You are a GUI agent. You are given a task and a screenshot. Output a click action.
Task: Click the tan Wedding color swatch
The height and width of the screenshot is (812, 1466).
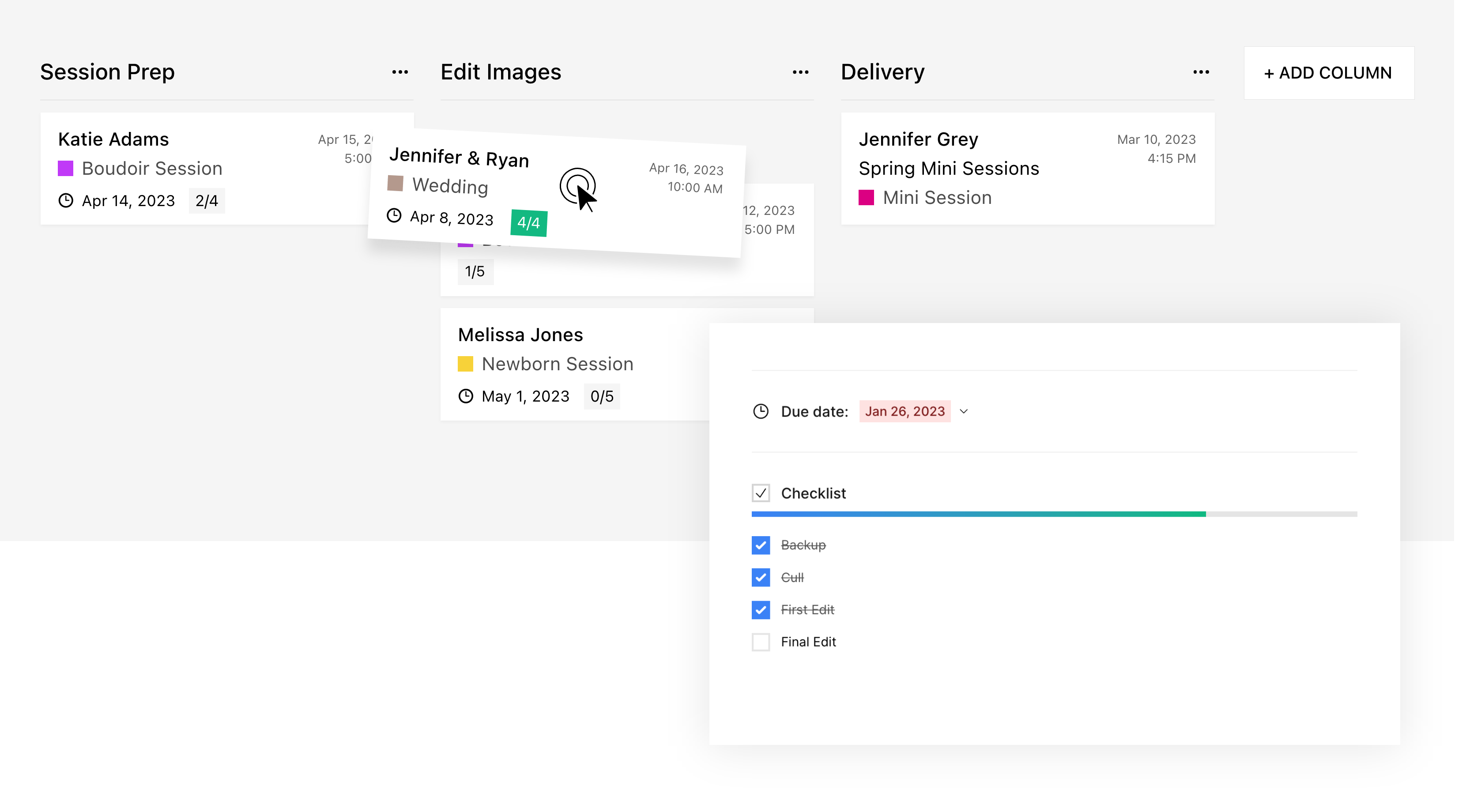point(398,185)
